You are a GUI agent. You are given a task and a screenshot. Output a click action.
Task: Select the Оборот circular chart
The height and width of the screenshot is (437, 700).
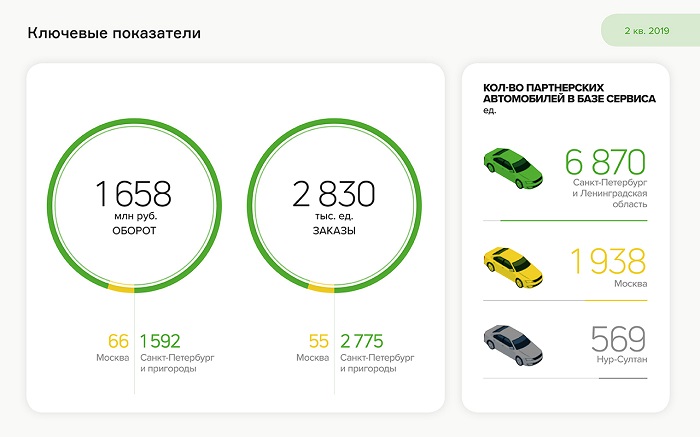(134, 207)
